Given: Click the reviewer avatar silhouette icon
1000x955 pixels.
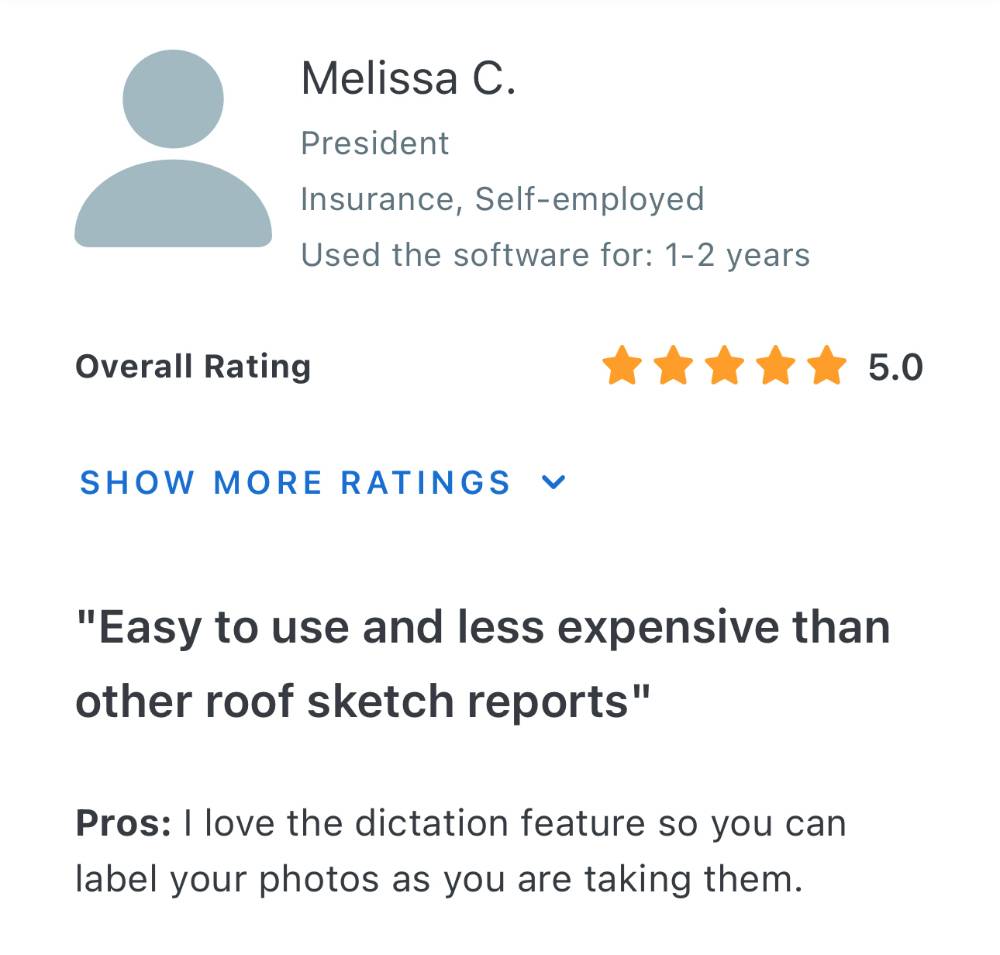Looking at the screenshot, I should pos(173,148).
